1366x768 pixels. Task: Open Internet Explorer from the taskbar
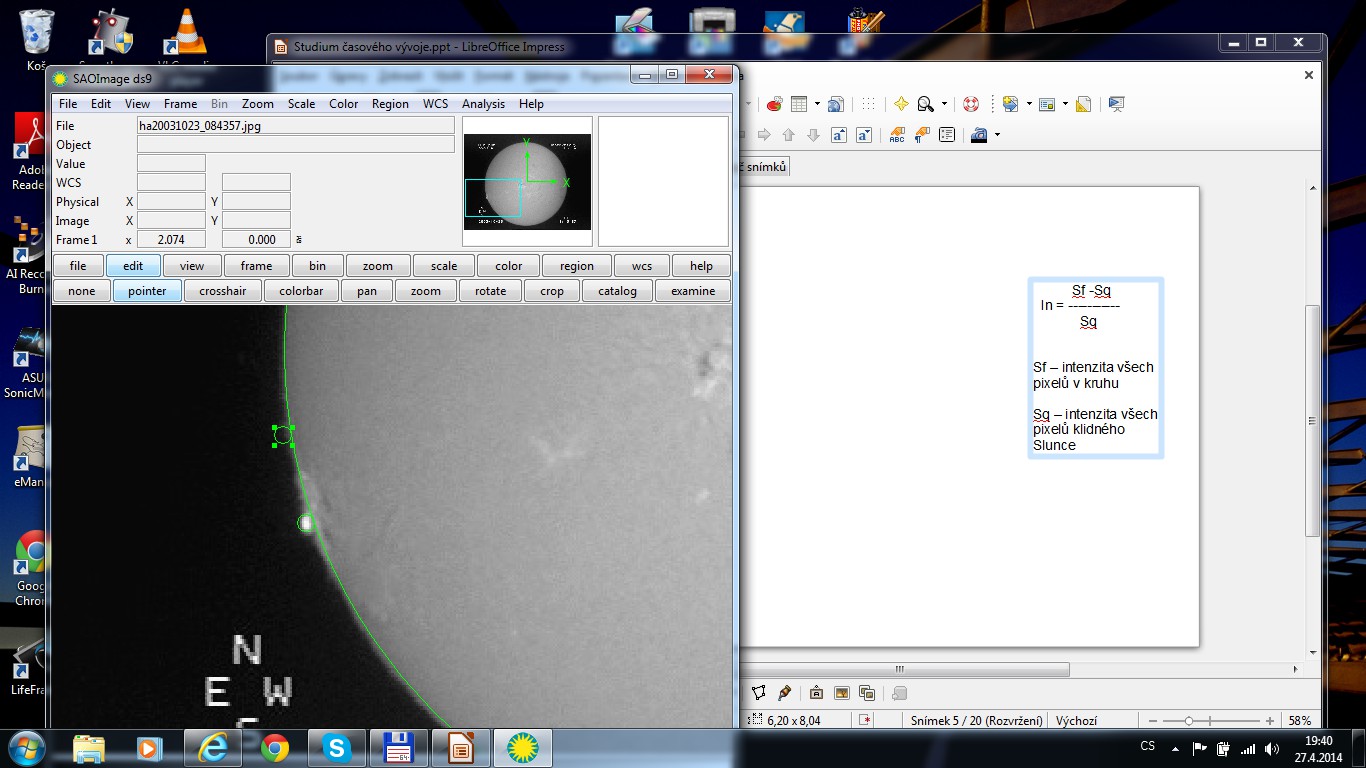[x=213, y=747]
